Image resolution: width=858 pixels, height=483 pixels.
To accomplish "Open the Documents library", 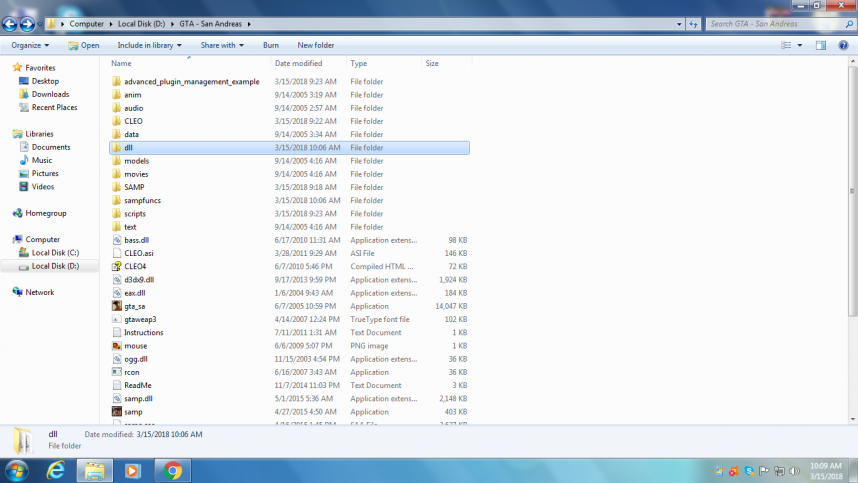I will tap(50, 147).
